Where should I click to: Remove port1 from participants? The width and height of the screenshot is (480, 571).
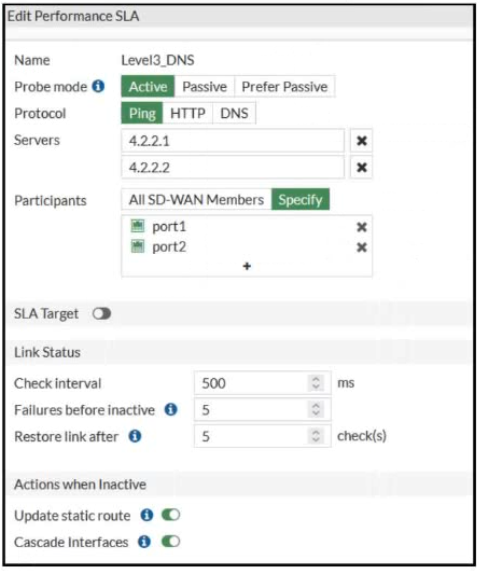361,227
